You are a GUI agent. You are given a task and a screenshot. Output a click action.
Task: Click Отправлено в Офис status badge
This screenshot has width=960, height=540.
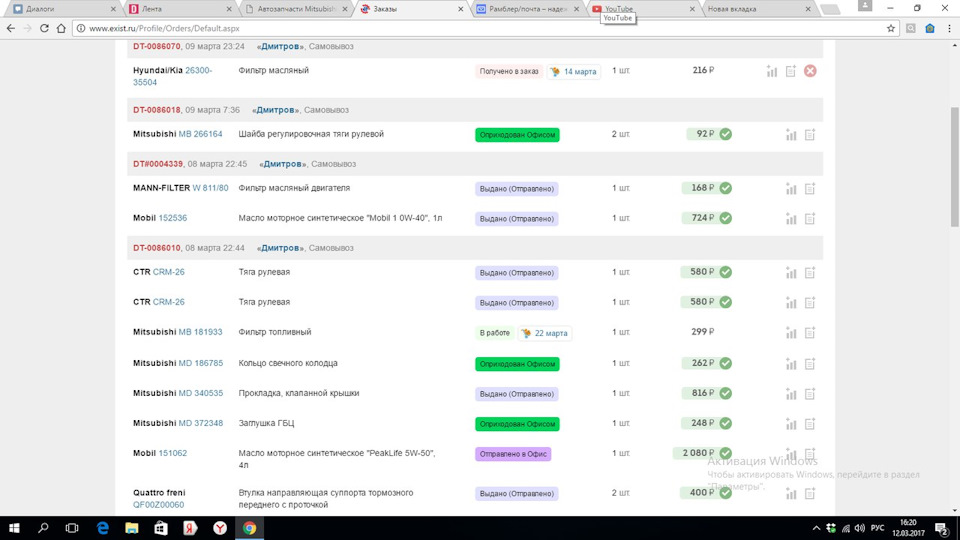(x=513, y=454)
